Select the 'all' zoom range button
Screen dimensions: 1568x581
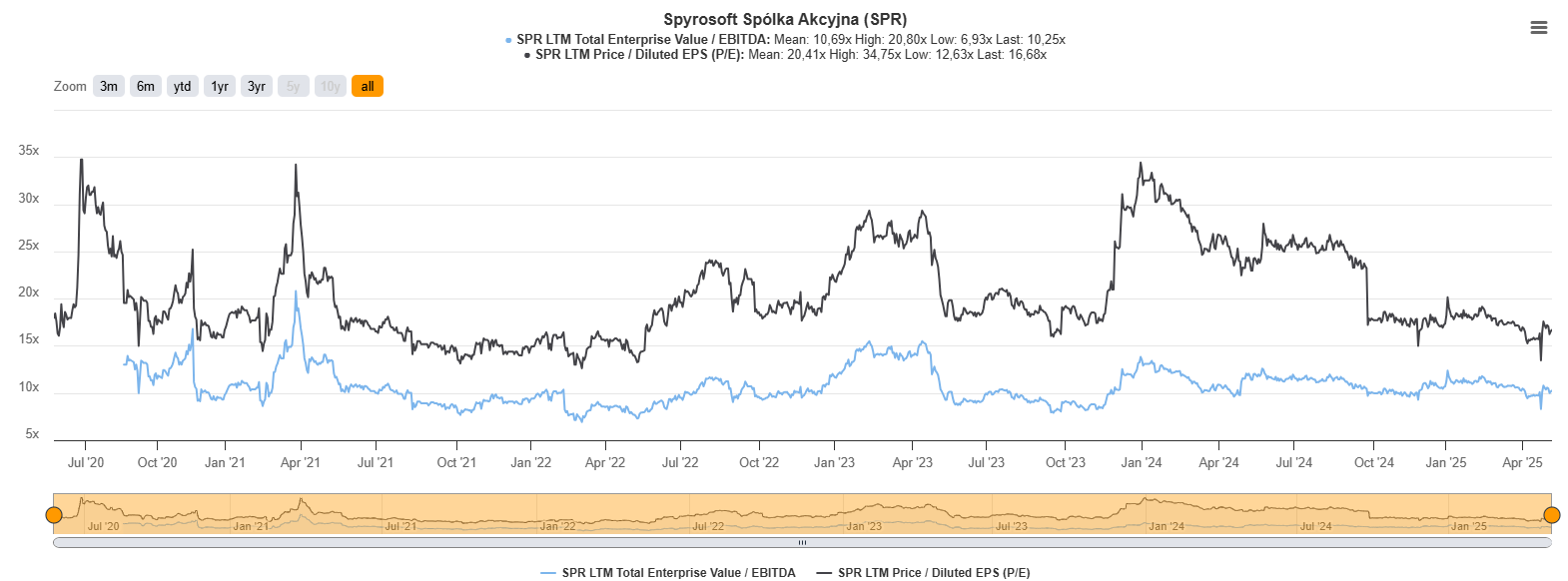(368, 87)
